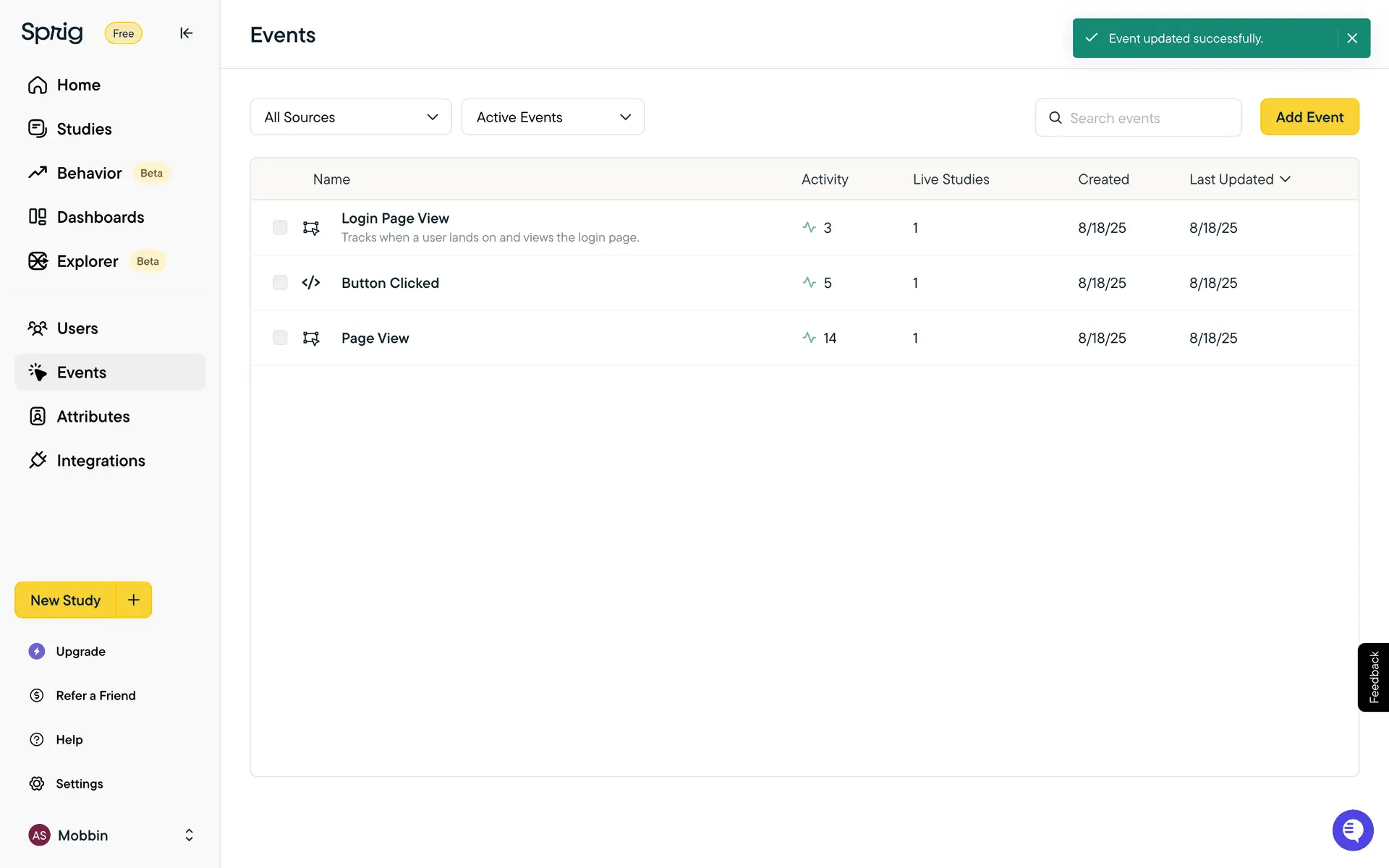Collapse the sidebar with the arrow icon
1389x868 pixels.
coord(186,33)
